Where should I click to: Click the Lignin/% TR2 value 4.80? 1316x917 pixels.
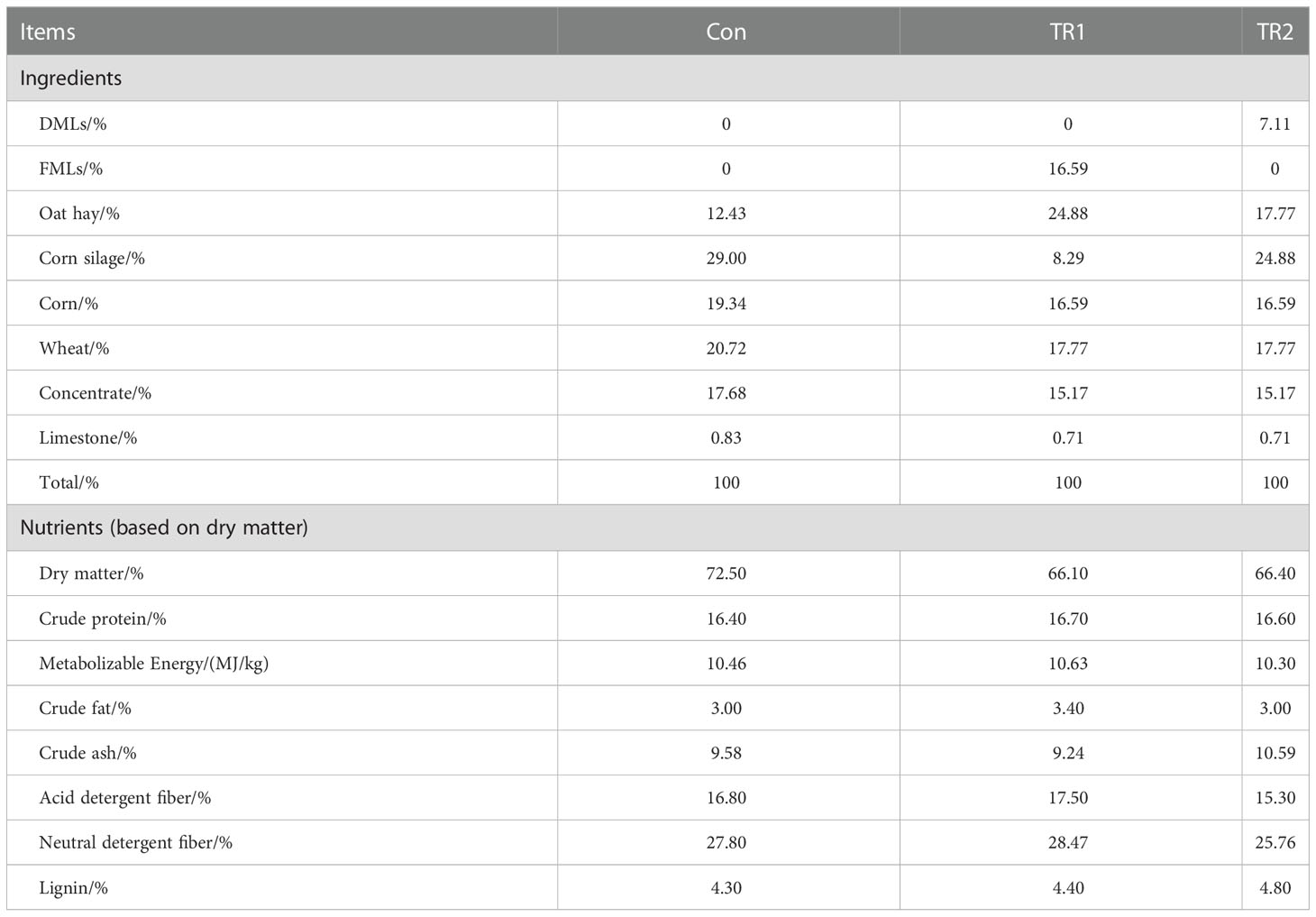[x=1275, y=888]
